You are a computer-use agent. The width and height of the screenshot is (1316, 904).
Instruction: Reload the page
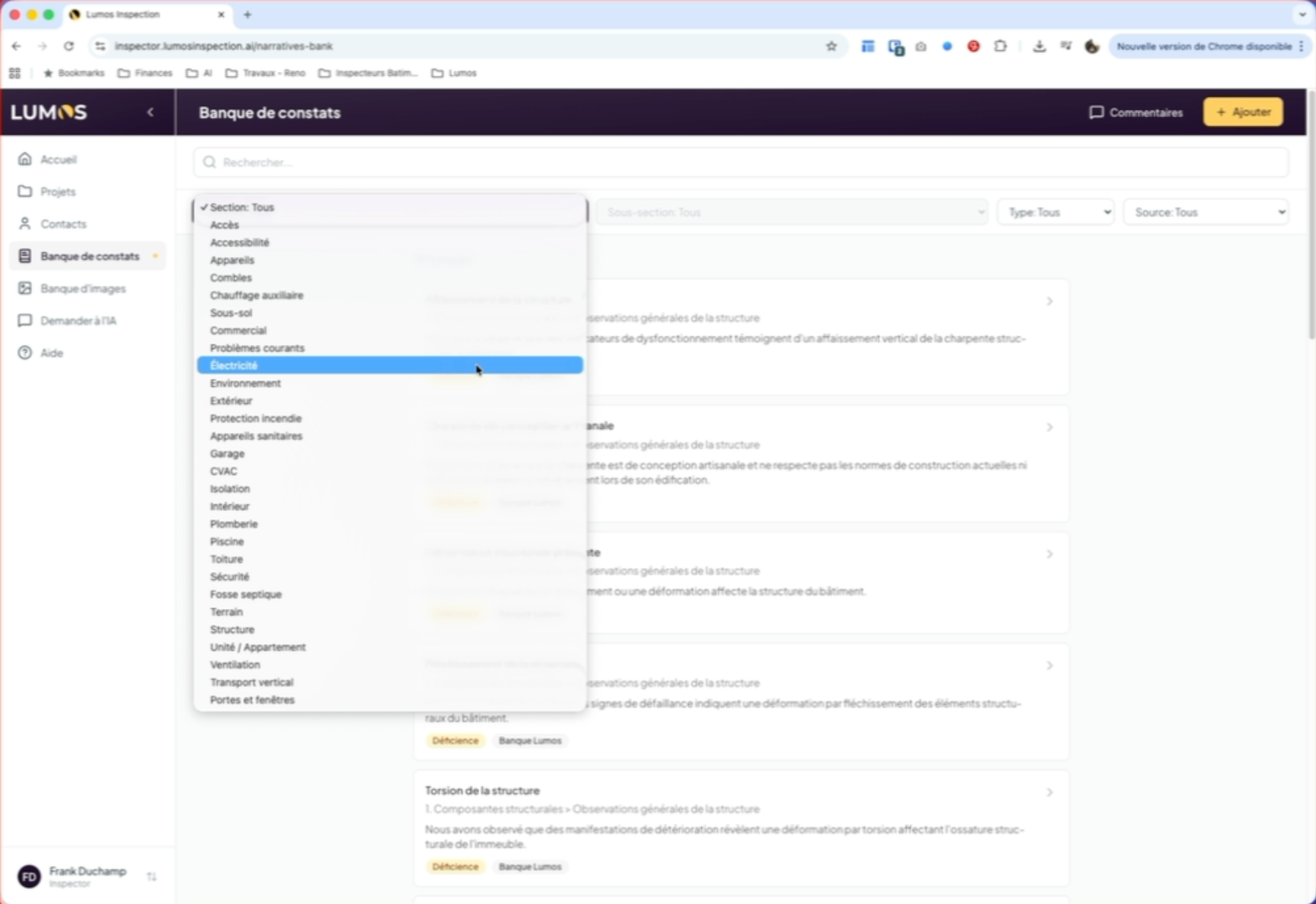click(69, 46)
